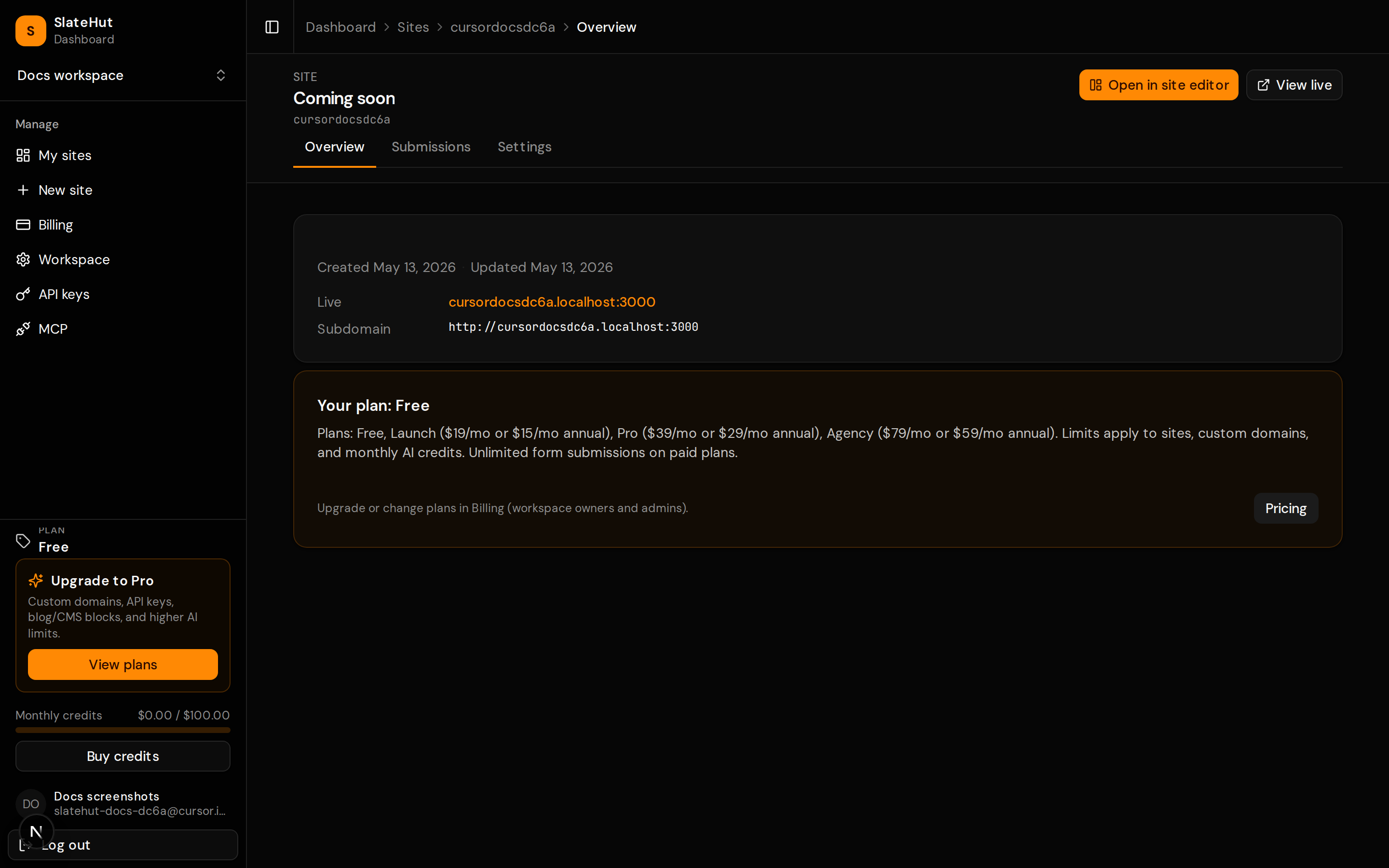Switch to the Overview tab
1389x868 pixels.
tap(335, 147)
